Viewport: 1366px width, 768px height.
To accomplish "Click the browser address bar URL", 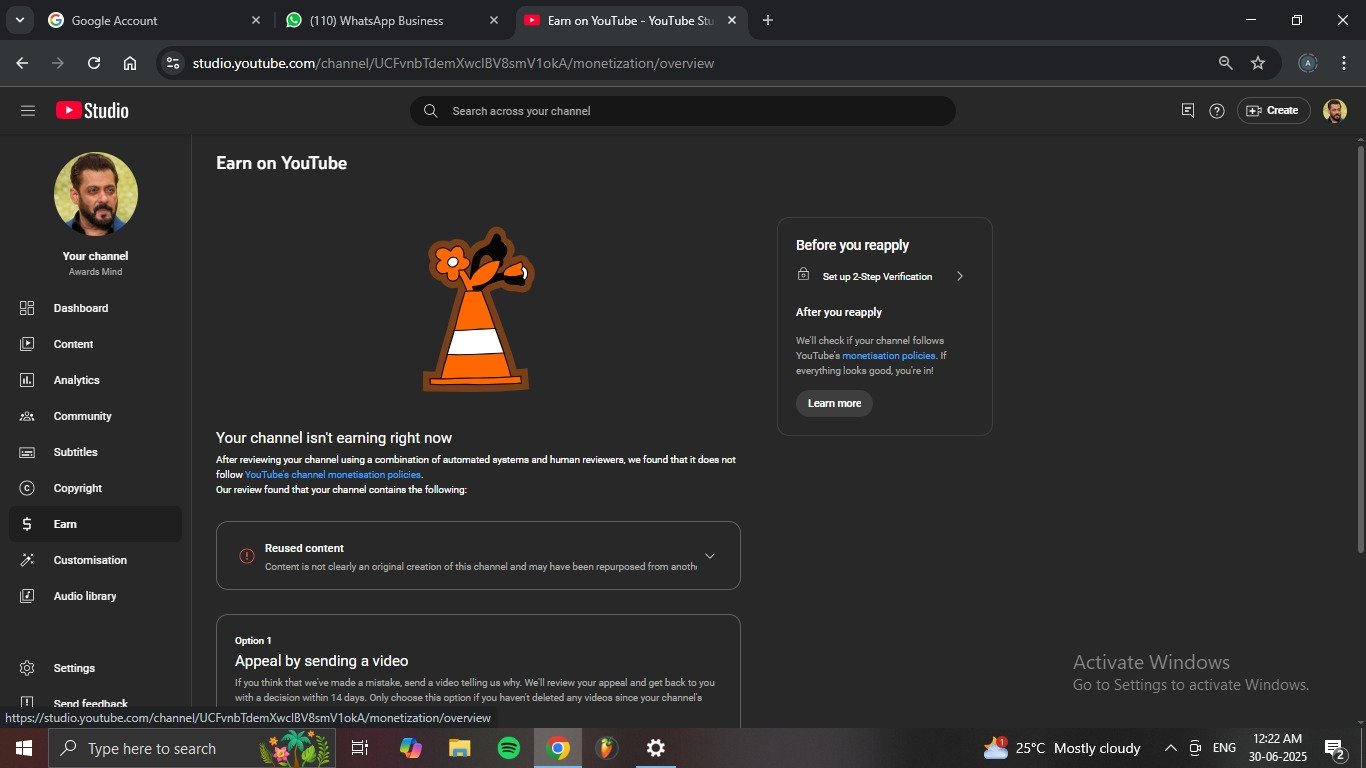I will point(453,63).
